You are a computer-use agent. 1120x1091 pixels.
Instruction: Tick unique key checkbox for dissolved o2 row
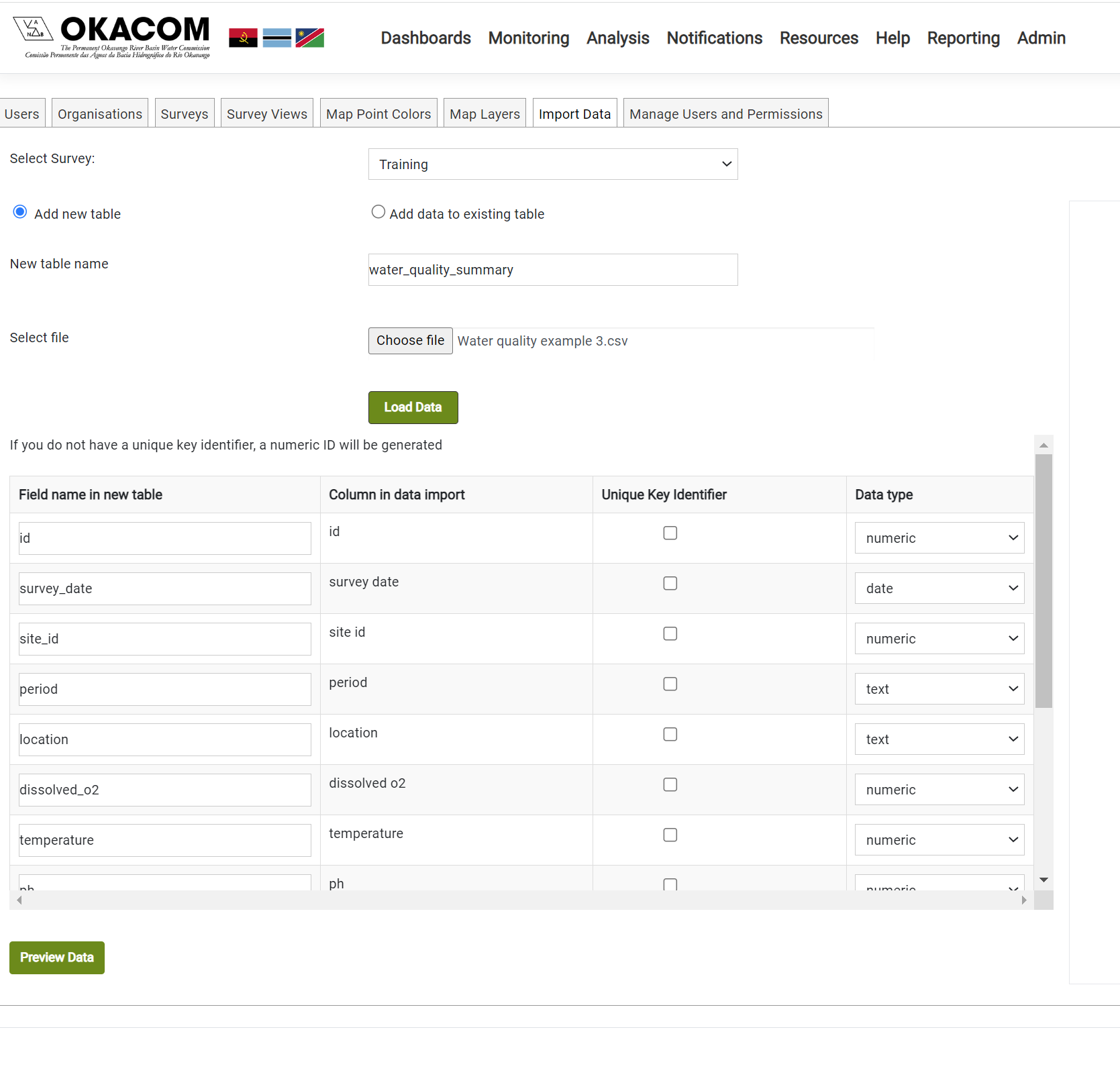[x=670, y=784]
